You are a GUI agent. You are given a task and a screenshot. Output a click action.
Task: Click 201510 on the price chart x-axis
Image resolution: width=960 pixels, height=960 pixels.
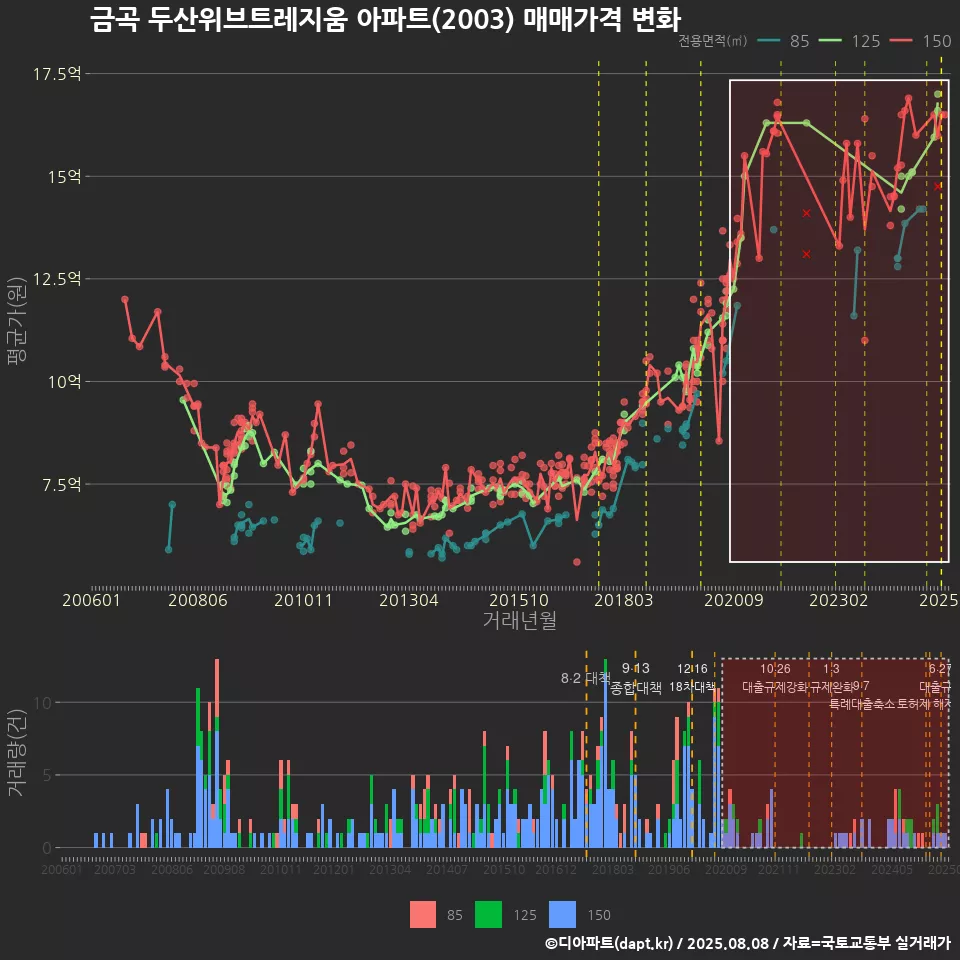(x=519, y=600)
